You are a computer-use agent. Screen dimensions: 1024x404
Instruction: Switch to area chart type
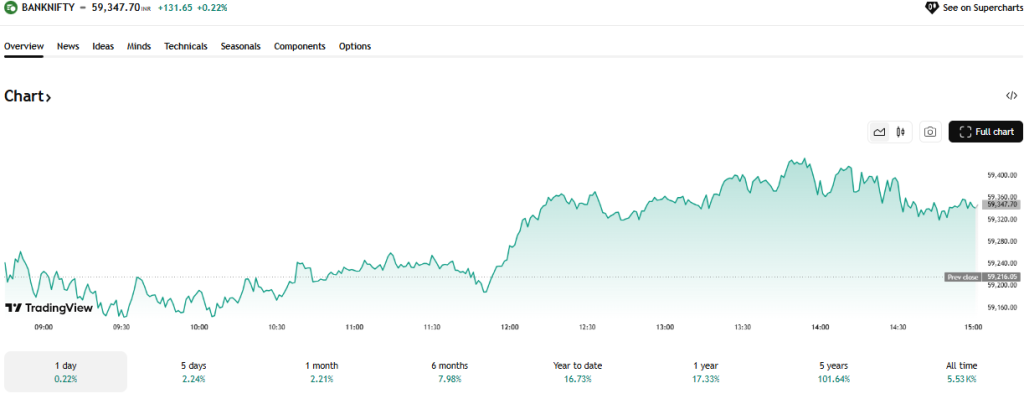point(879,132)
